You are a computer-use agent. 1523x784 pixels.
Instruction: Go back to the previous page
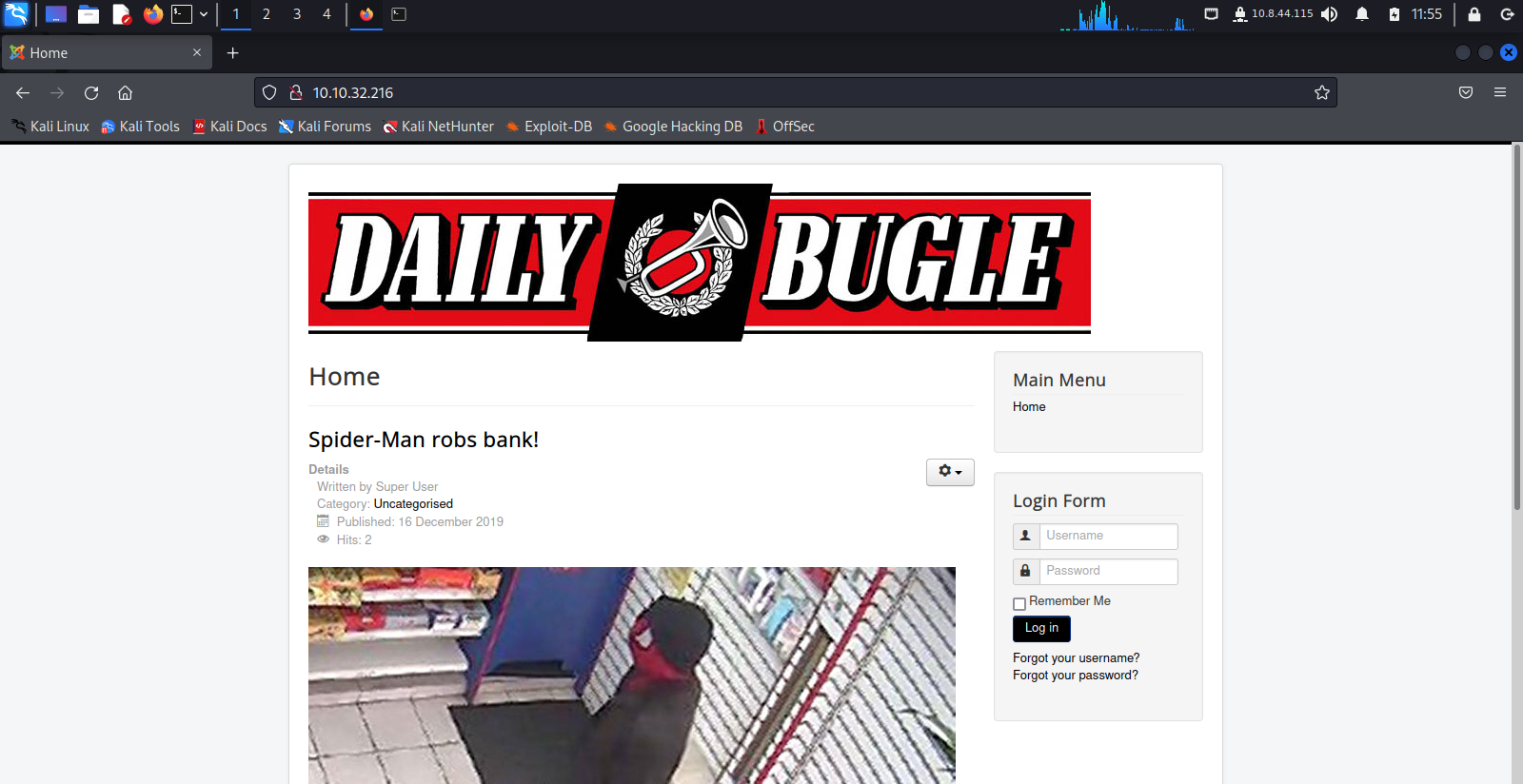[23, 93]
